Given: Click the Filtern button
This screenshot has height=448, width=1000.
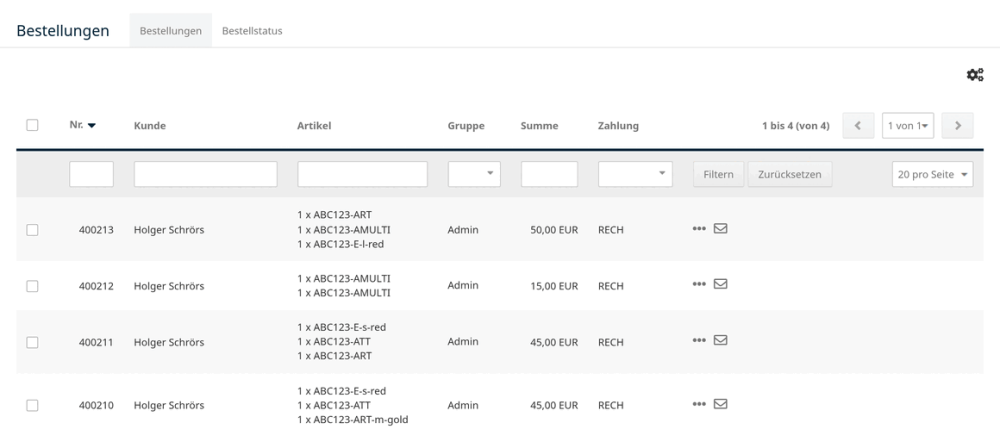Looking at the screenshot, I should point(718,174).
